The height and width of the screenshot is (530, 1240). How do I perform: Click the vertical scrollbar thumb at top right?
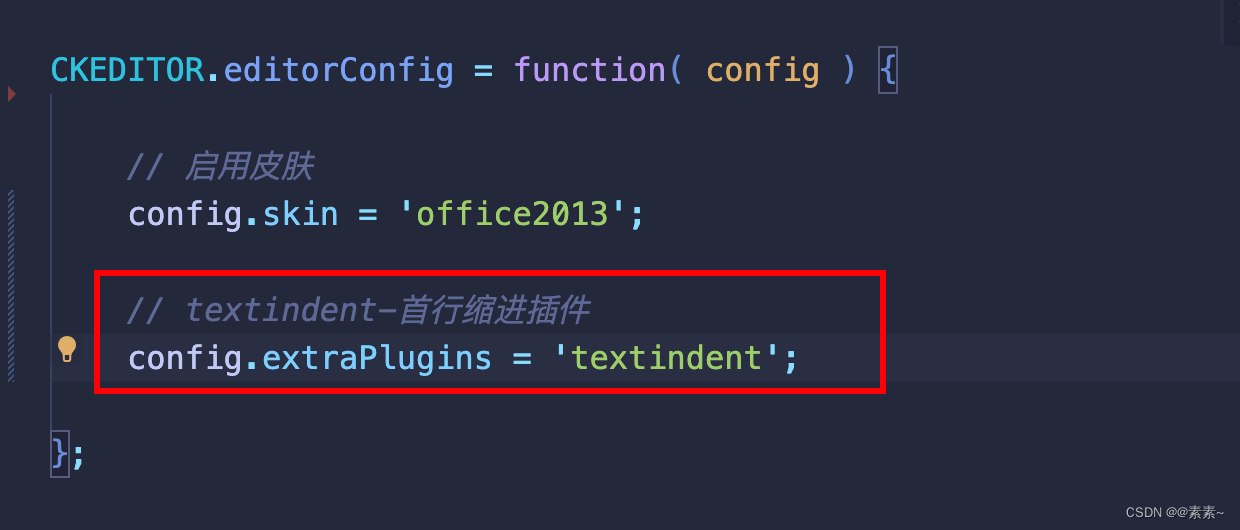pyautogui.click(x=1231, y=22)
